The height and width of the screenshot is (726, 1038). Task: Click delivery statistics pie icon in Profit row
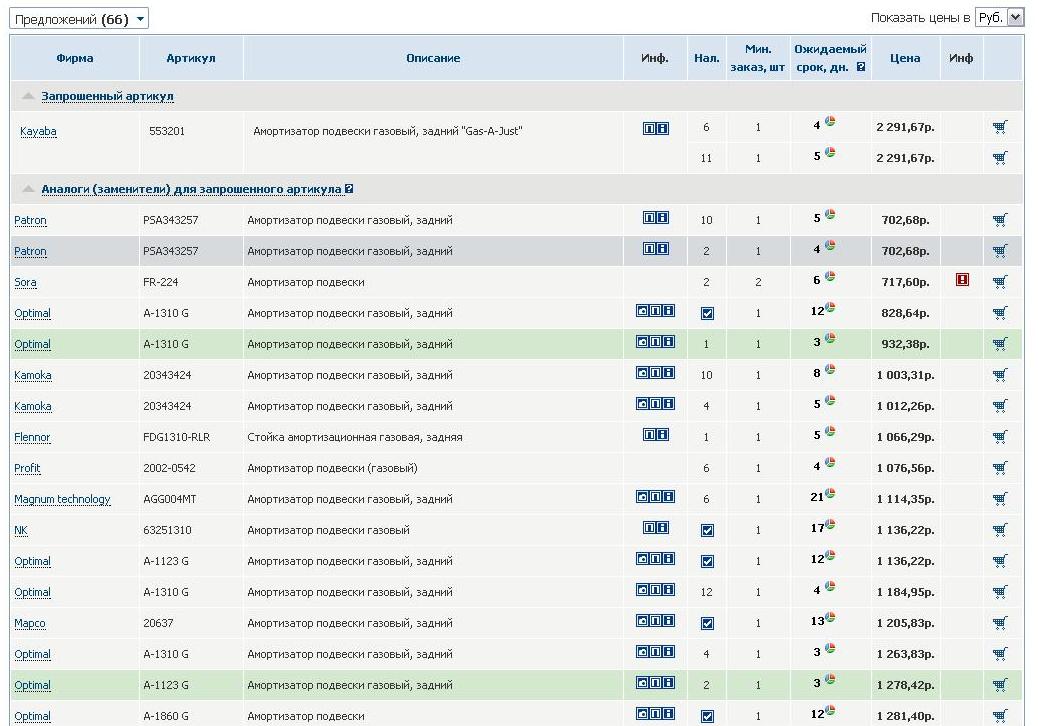tap(830, 463)
